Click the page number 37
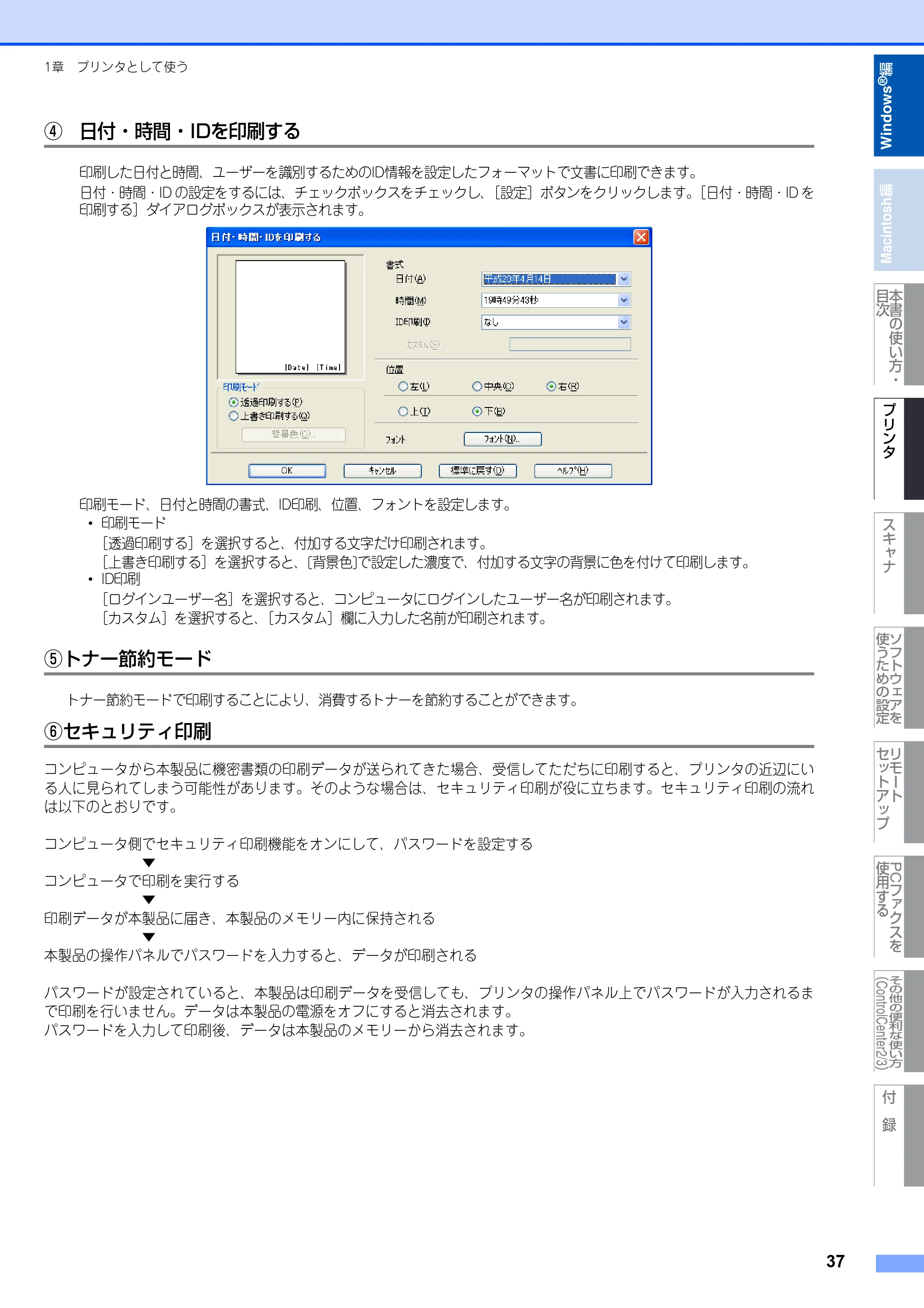Screen dimensions: 924x1308 point(835,1261)
